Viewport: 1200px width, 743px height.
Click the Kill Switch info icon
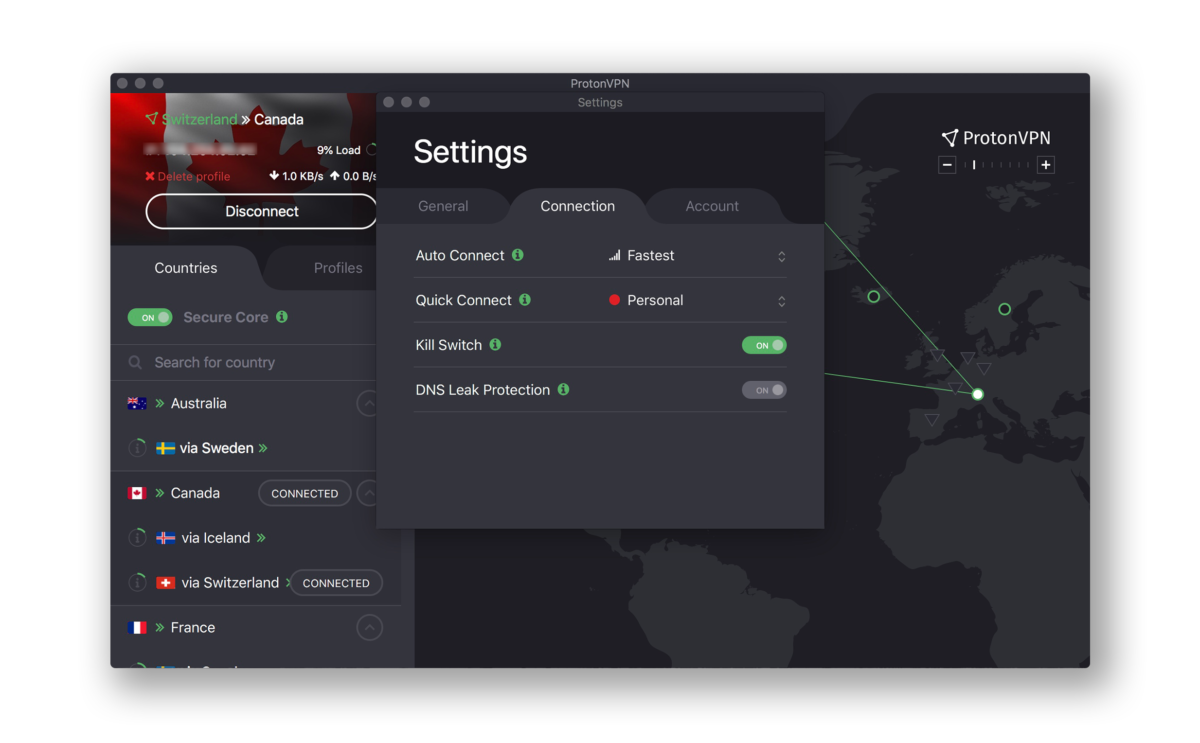point(495,345)
